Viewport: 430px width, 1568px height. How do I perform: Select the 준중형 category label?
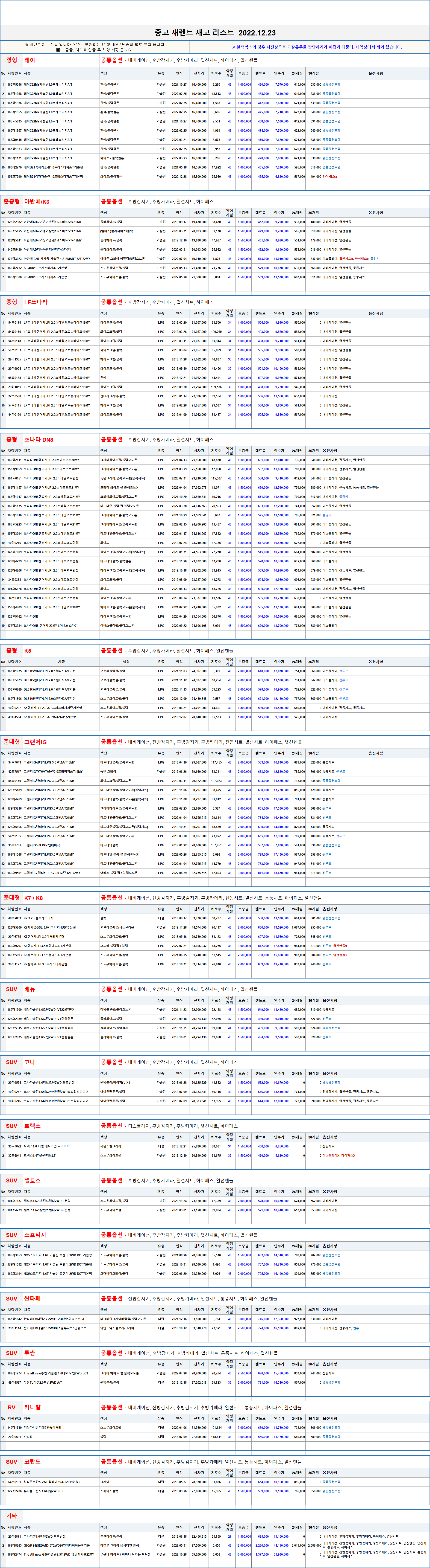(x=12, y=201)
